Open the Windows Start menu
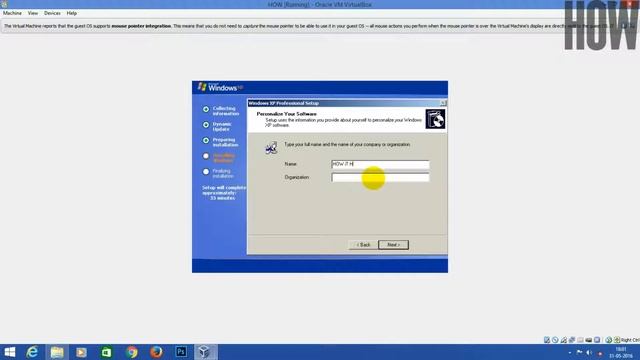The image size is (640, 360). pyautogui.click(x=9, y=352)
